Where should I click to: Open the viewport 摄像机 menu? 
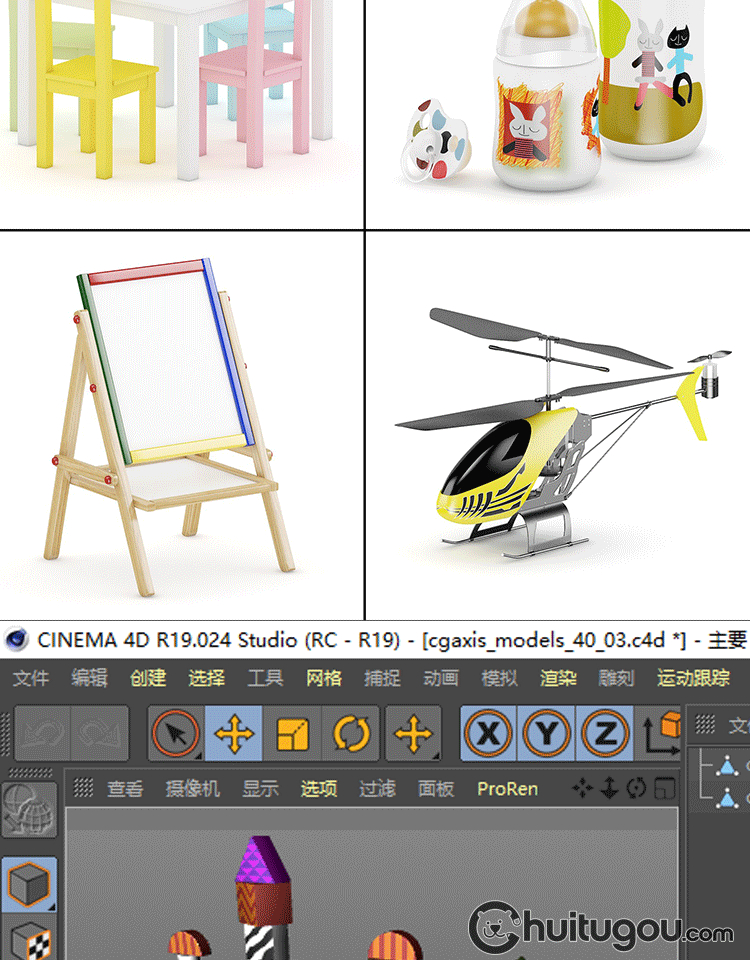point(192,789)
